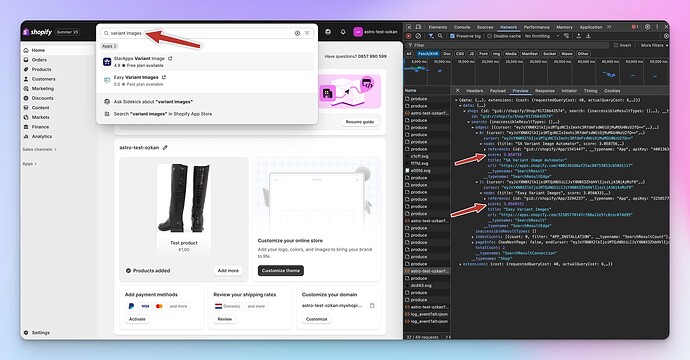Switch to the Elements tab
The width and height of the screenshot is (690, 360).
pos(438,27)
